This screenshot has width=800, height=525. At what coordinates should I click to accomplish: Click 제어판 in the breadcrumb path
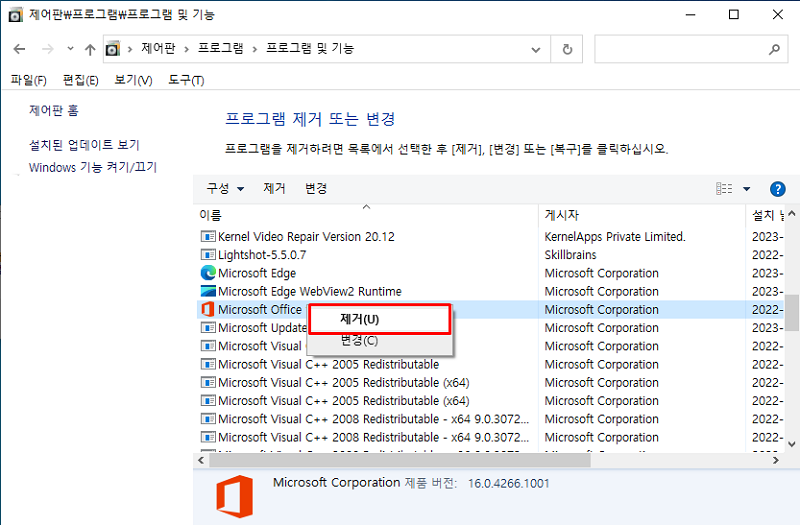158,49
